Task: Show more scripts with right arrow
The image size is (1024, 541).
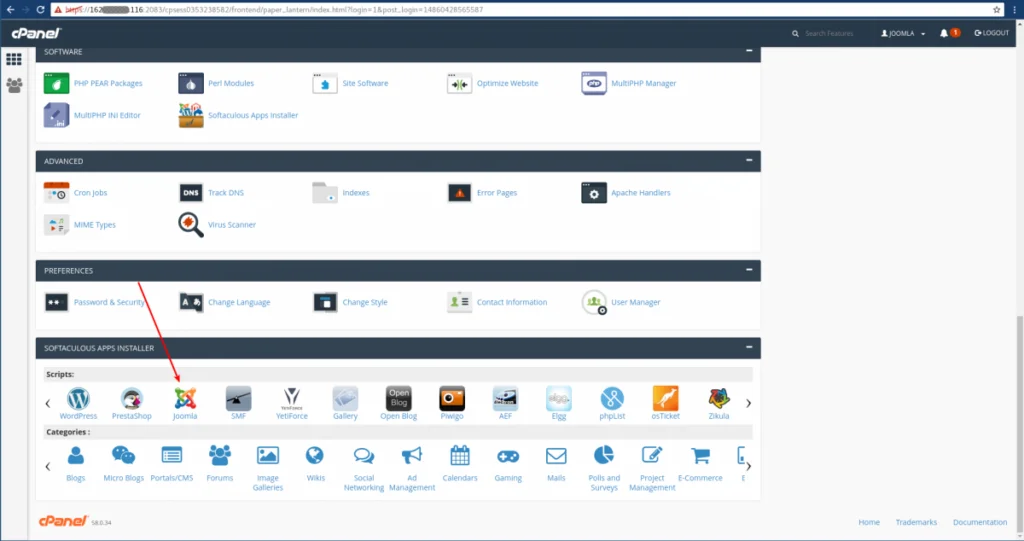Action: (x=748, y=403)
